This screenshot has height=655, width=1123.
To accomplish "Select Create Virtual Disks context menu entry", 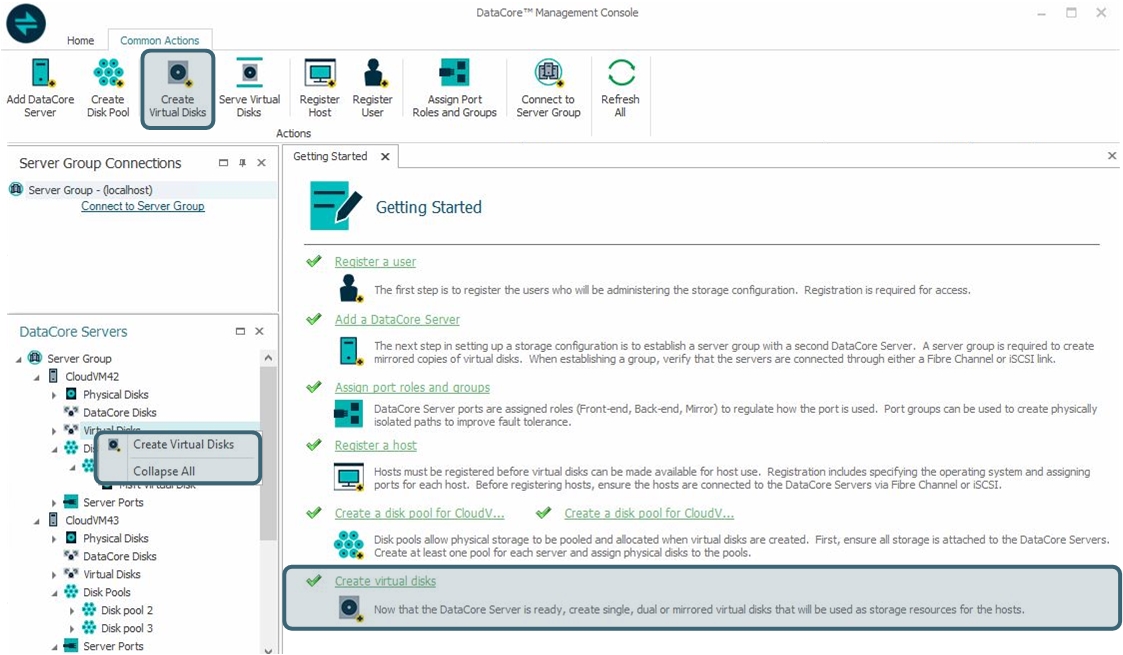I will point(183,444).
